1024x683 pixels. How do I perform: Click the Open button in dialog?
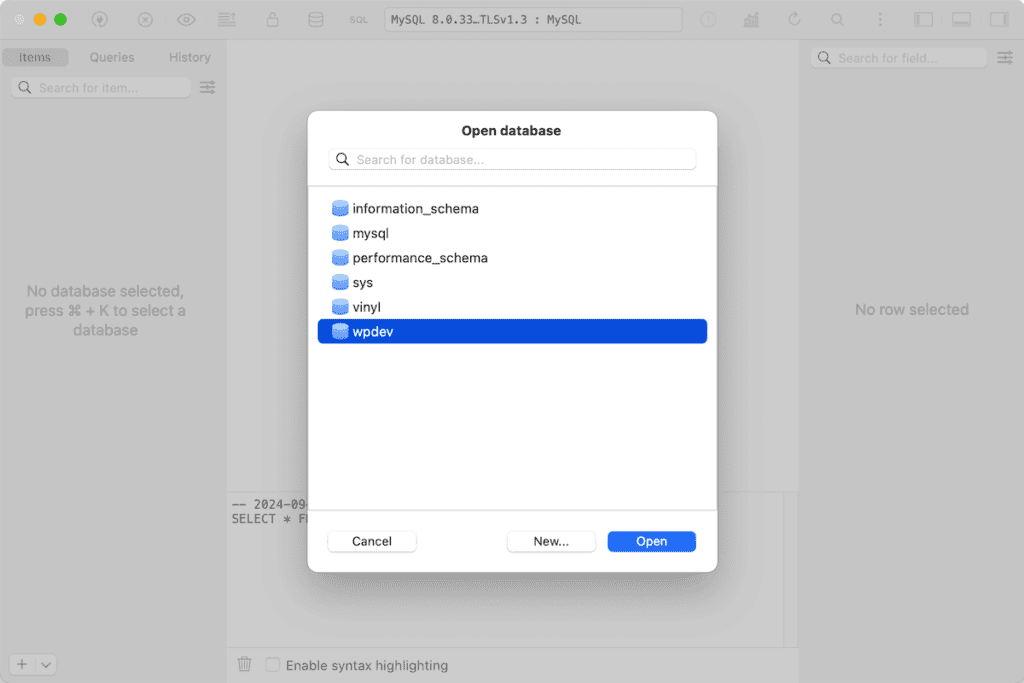[x=651, y=541]
